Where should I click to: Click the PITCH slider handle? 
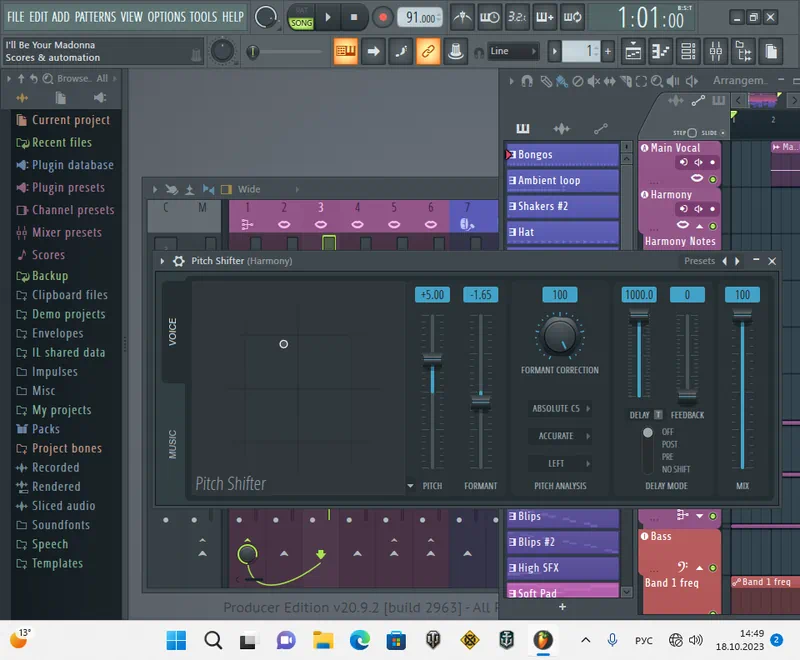[432, 360]
